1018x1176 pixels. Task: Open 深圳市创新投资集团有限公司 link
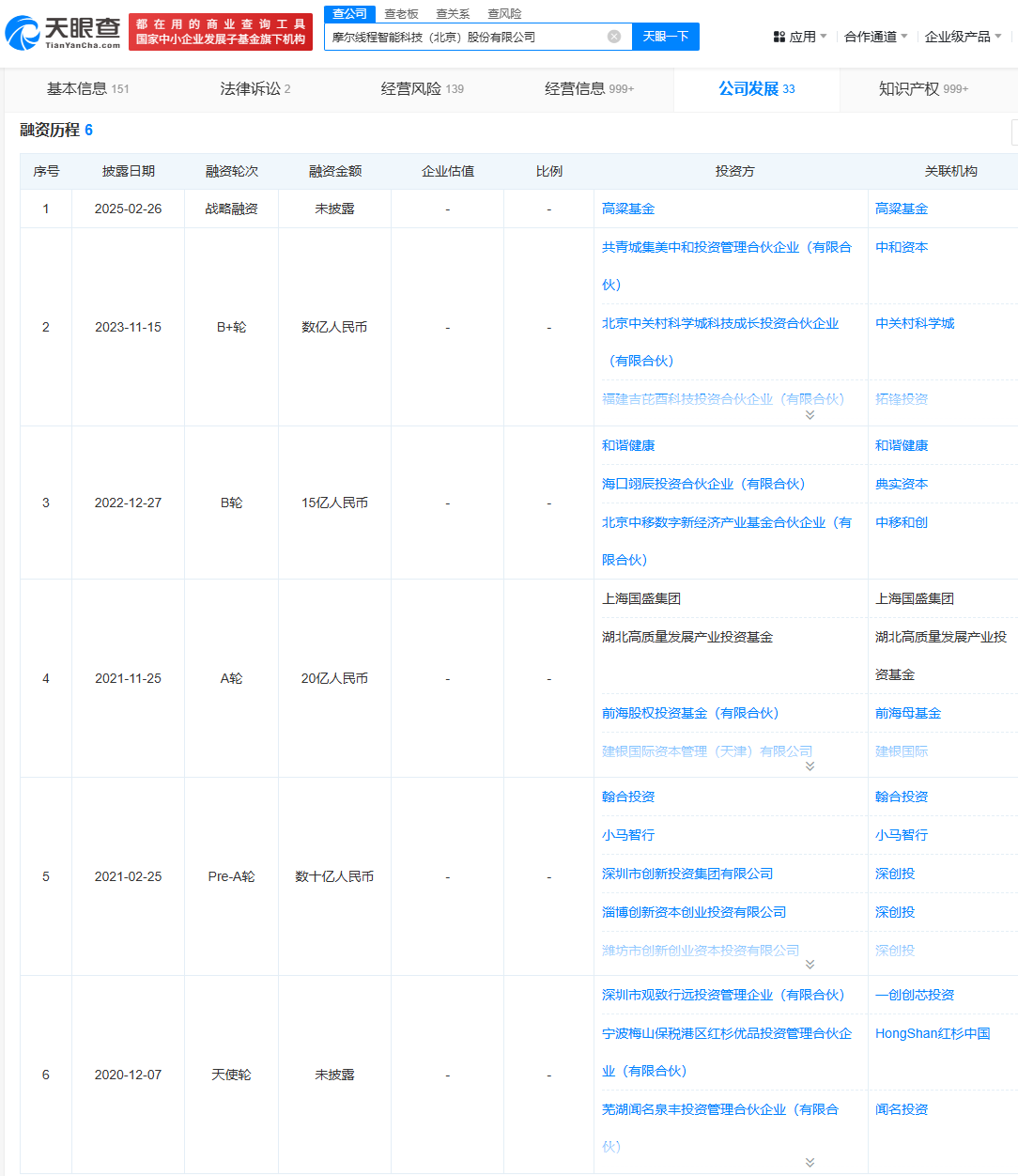(x=687, y=874)
